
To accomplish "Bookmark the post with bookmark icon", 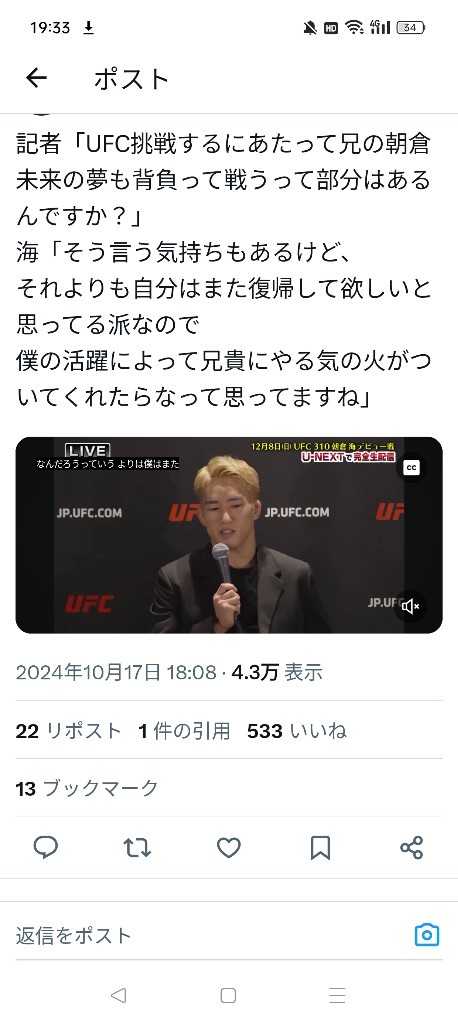I will tap(320, 848).
